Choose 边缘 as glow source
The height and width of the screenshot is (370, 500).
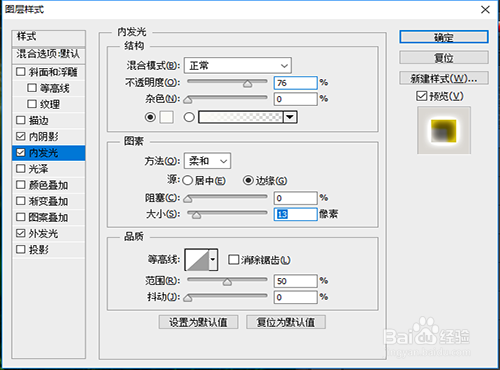click(x=248, y=180)
